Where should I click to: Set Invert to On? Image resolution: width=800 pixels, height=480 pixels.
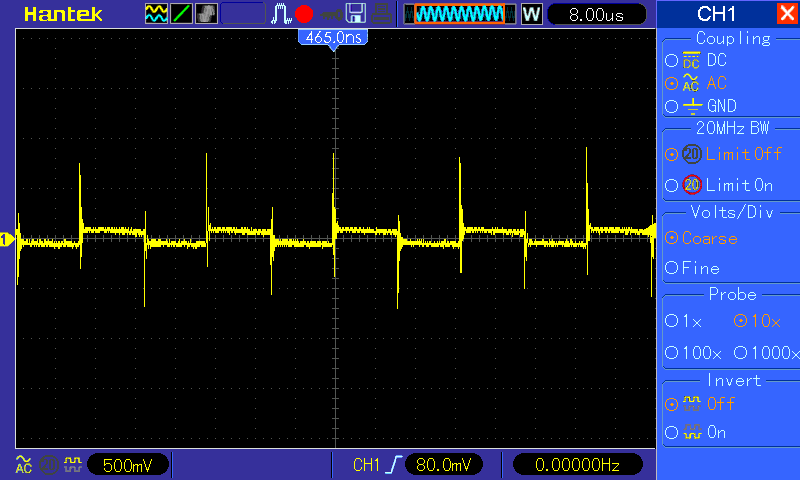695,433
